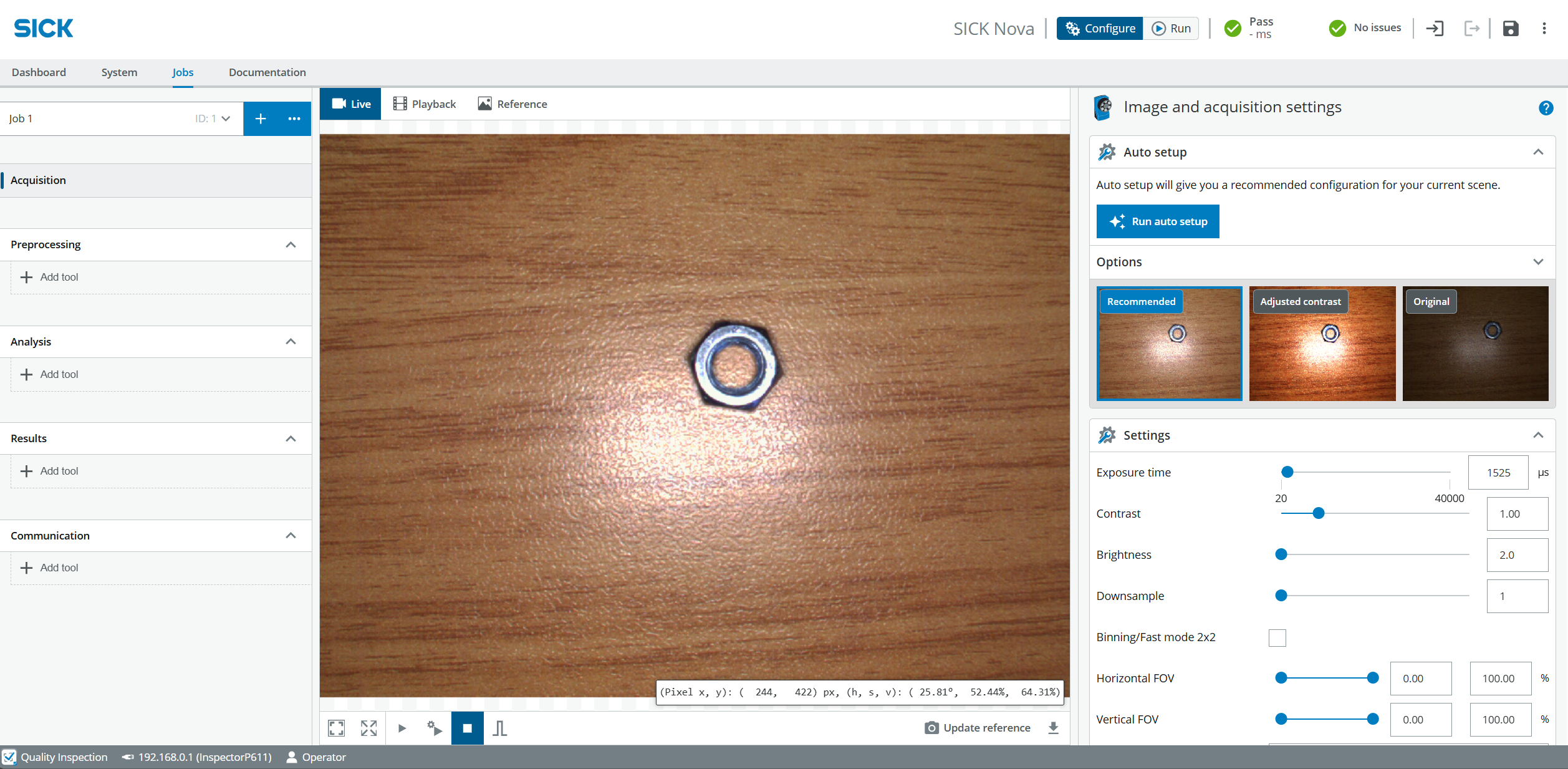Image resolution: width=1568 pixels, height=769 pixels.
Task: Enable Binning/Fast mode 2x2
Action: 1277,637
